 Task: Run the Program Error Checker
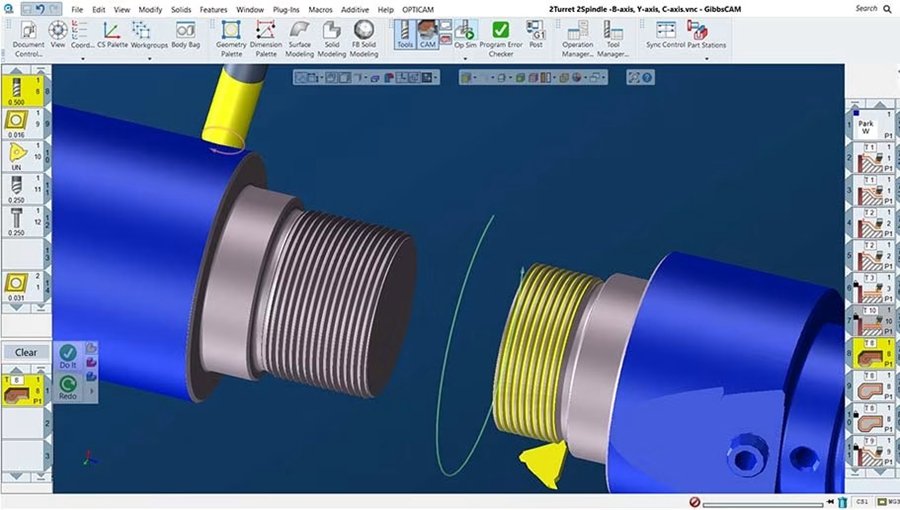pos(501,38)
